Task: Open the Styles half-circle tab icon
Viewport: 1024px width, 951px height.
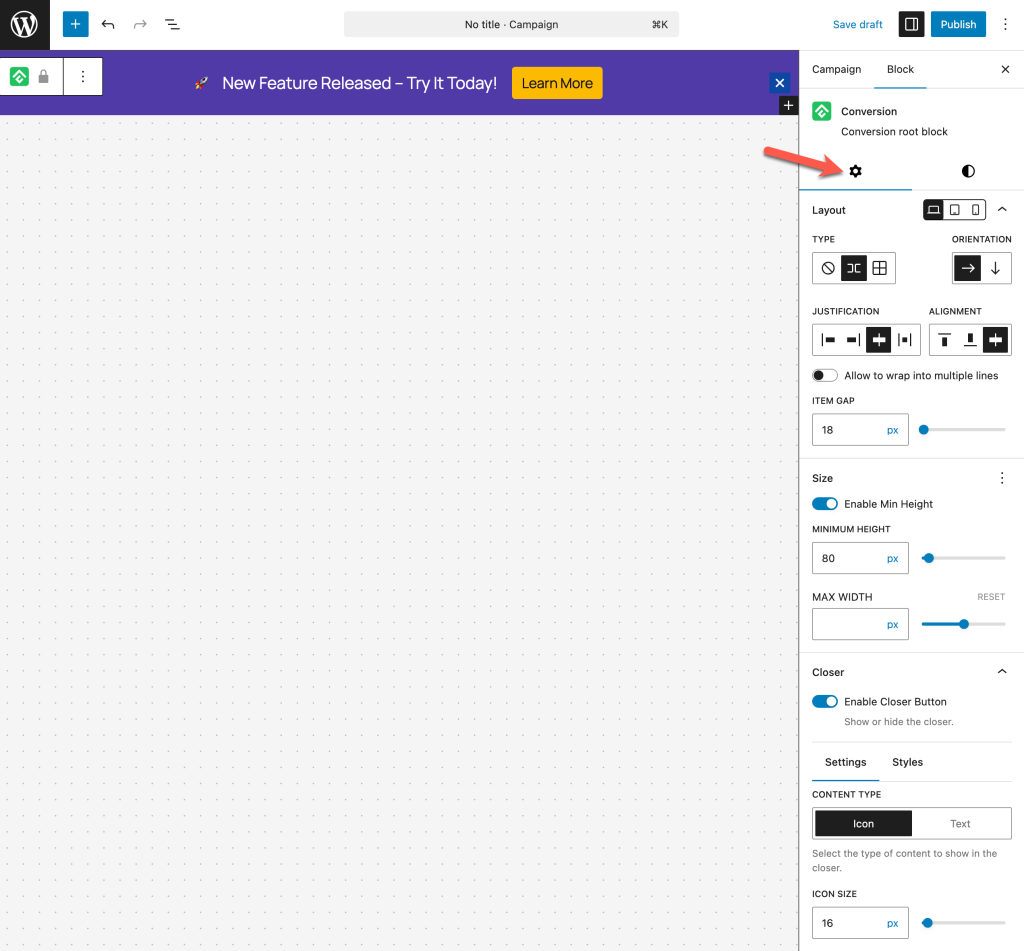Action: tap(967, 171)
